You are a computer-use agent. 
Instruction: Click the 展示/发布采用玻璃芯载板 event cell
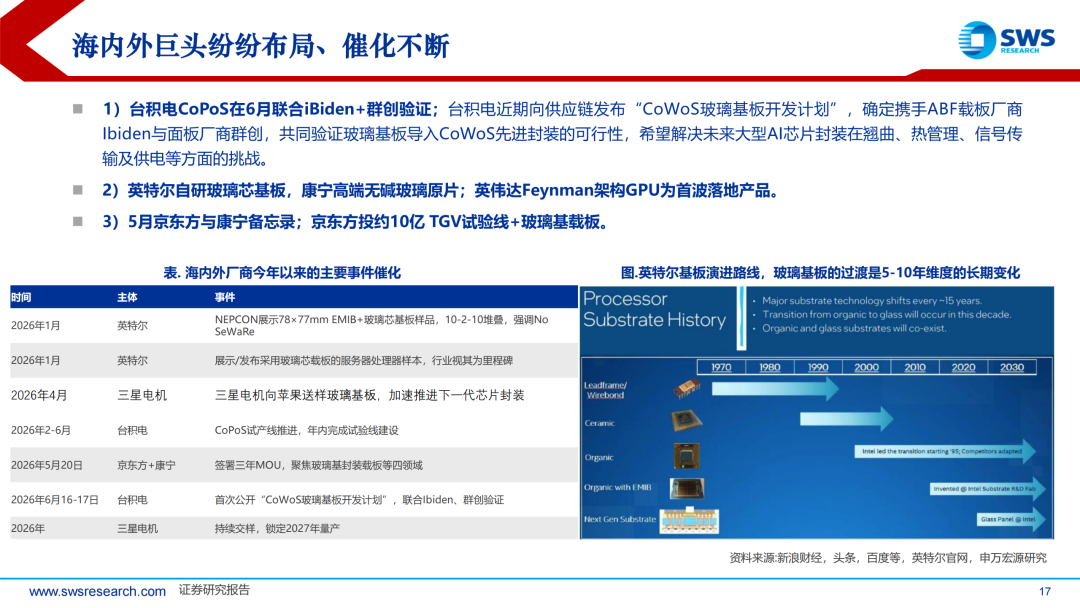(x=364, y=360)
